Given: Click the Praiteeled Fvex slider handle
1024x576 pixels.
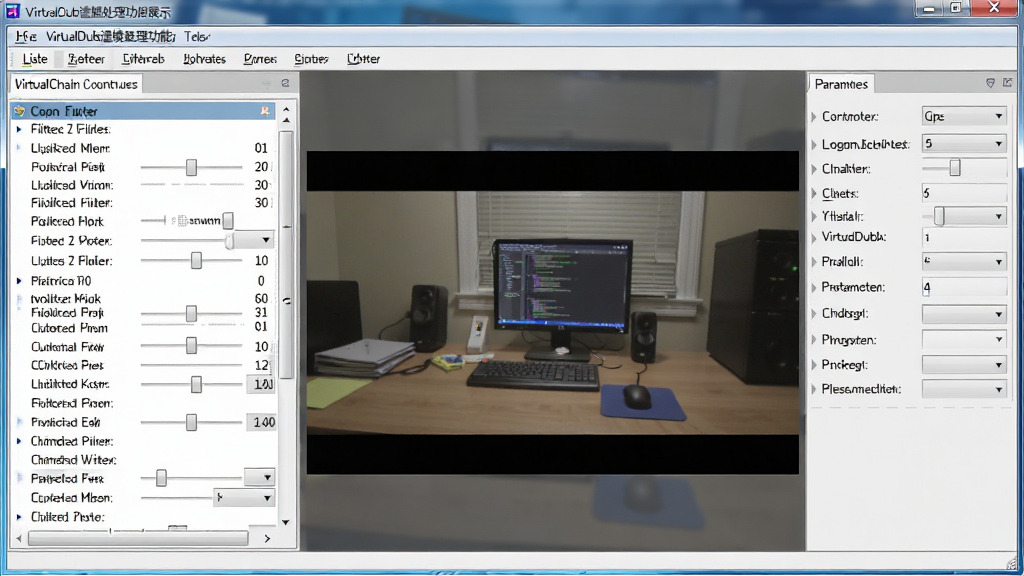Looking at the screenshot, I should [161, 478].
